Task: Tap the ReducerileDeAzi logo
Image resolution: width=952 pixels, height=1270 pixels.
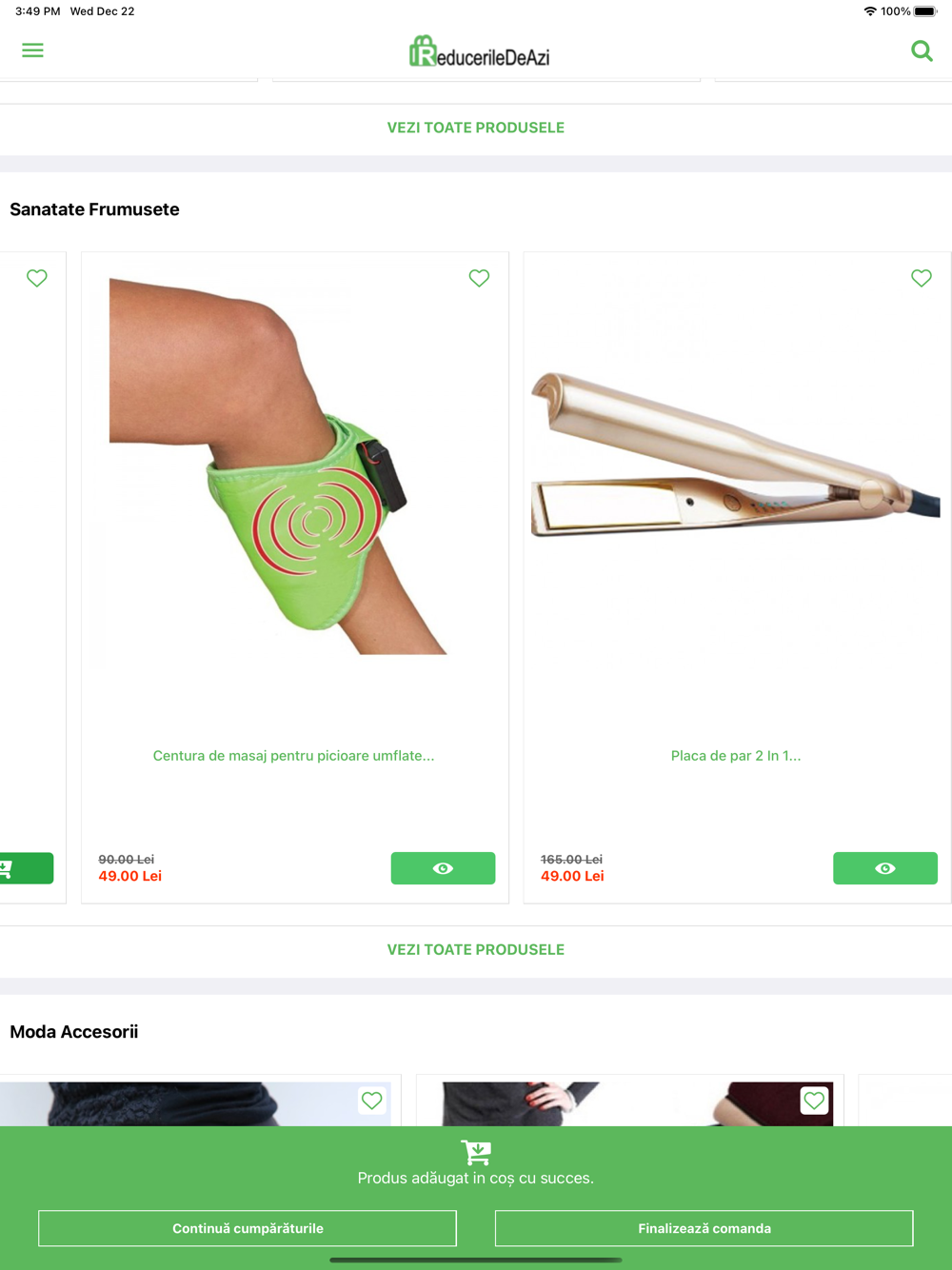Action: click(x=479, y=51)
